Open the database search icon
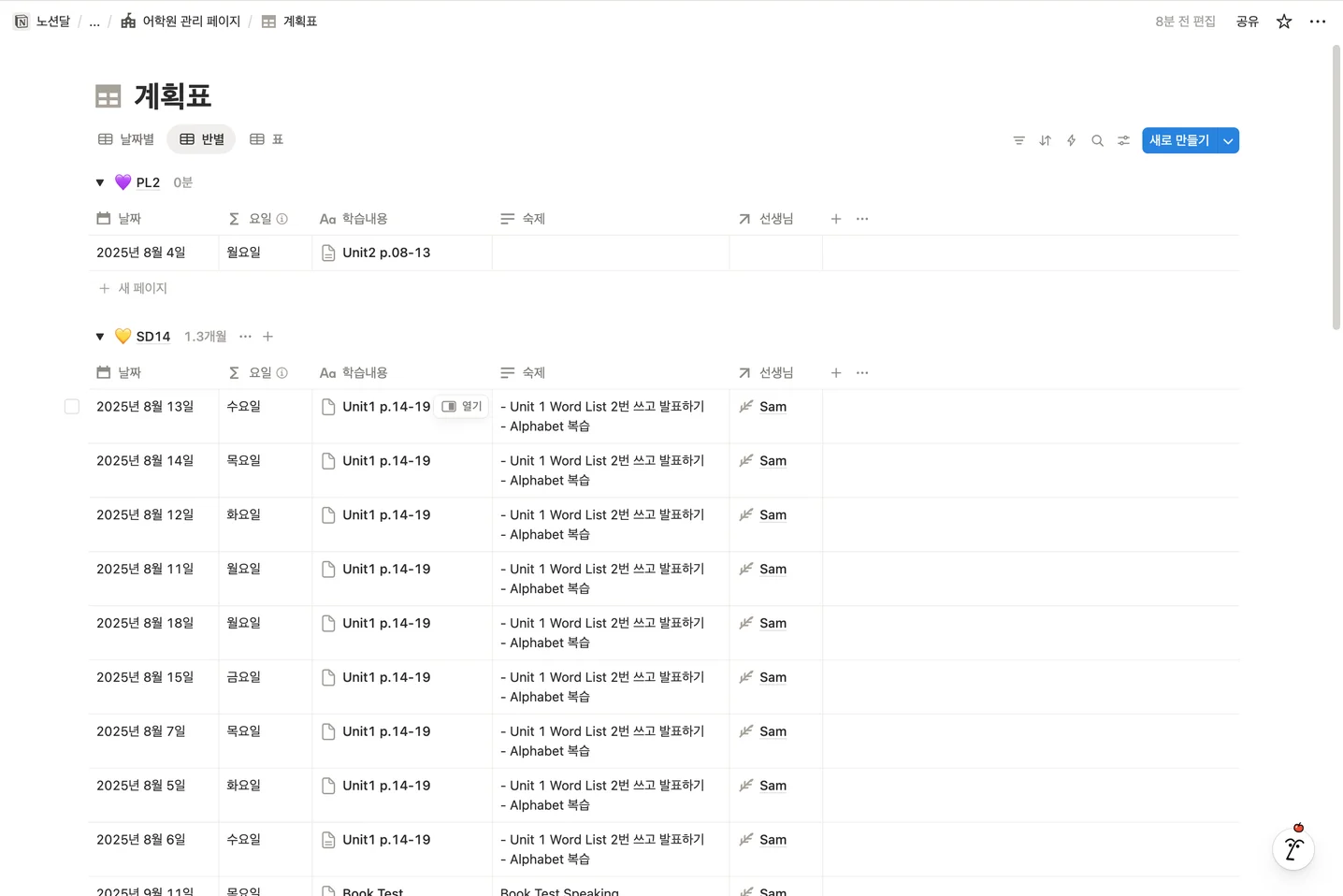Screen dimensions: 1343x896 pyautogui.click(x=1097, y=140)
